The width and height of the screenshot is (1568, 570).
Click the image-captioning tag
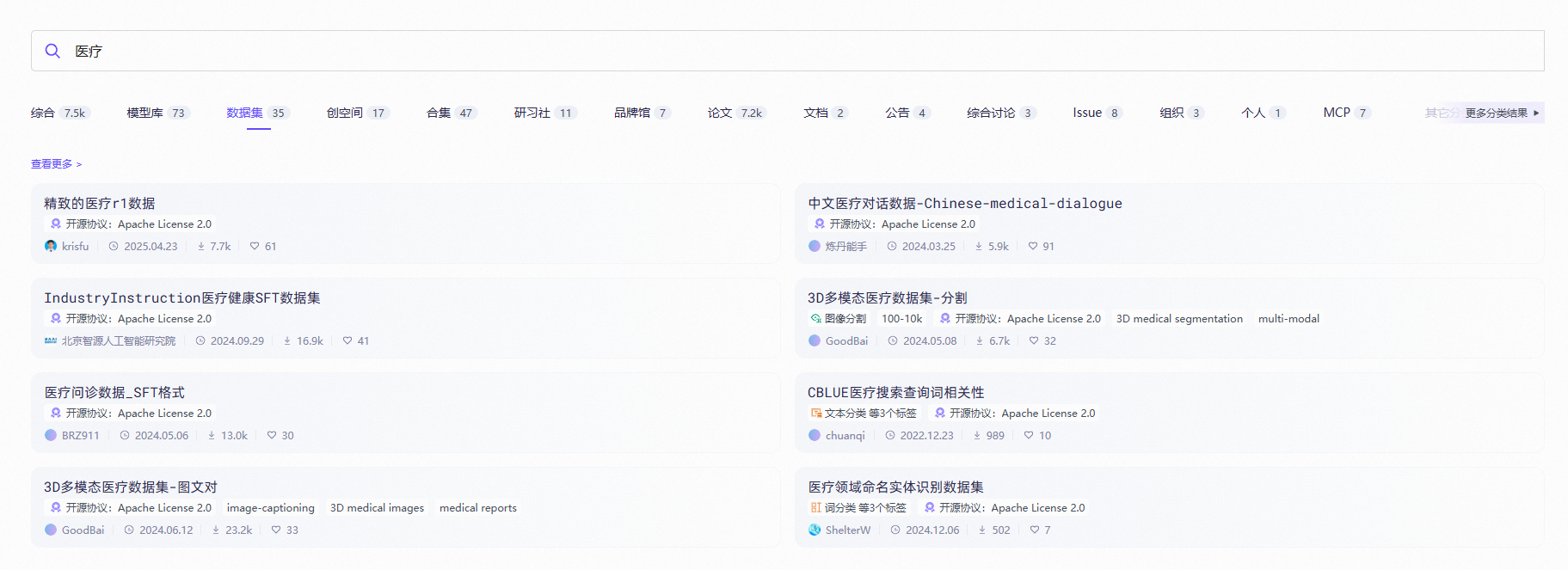point(271,507)
